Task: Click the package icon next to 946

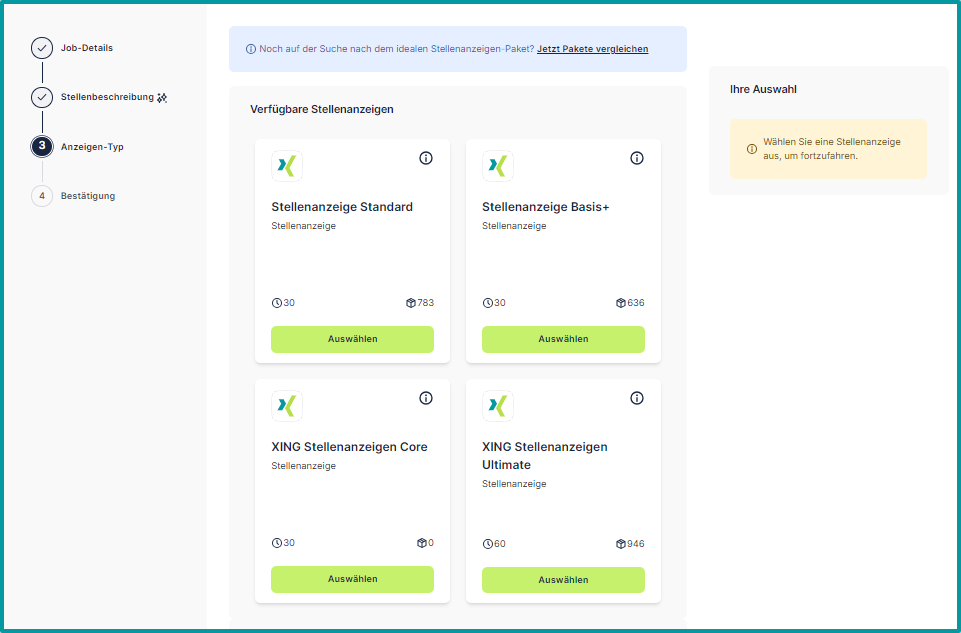Action: coord(620,543)
